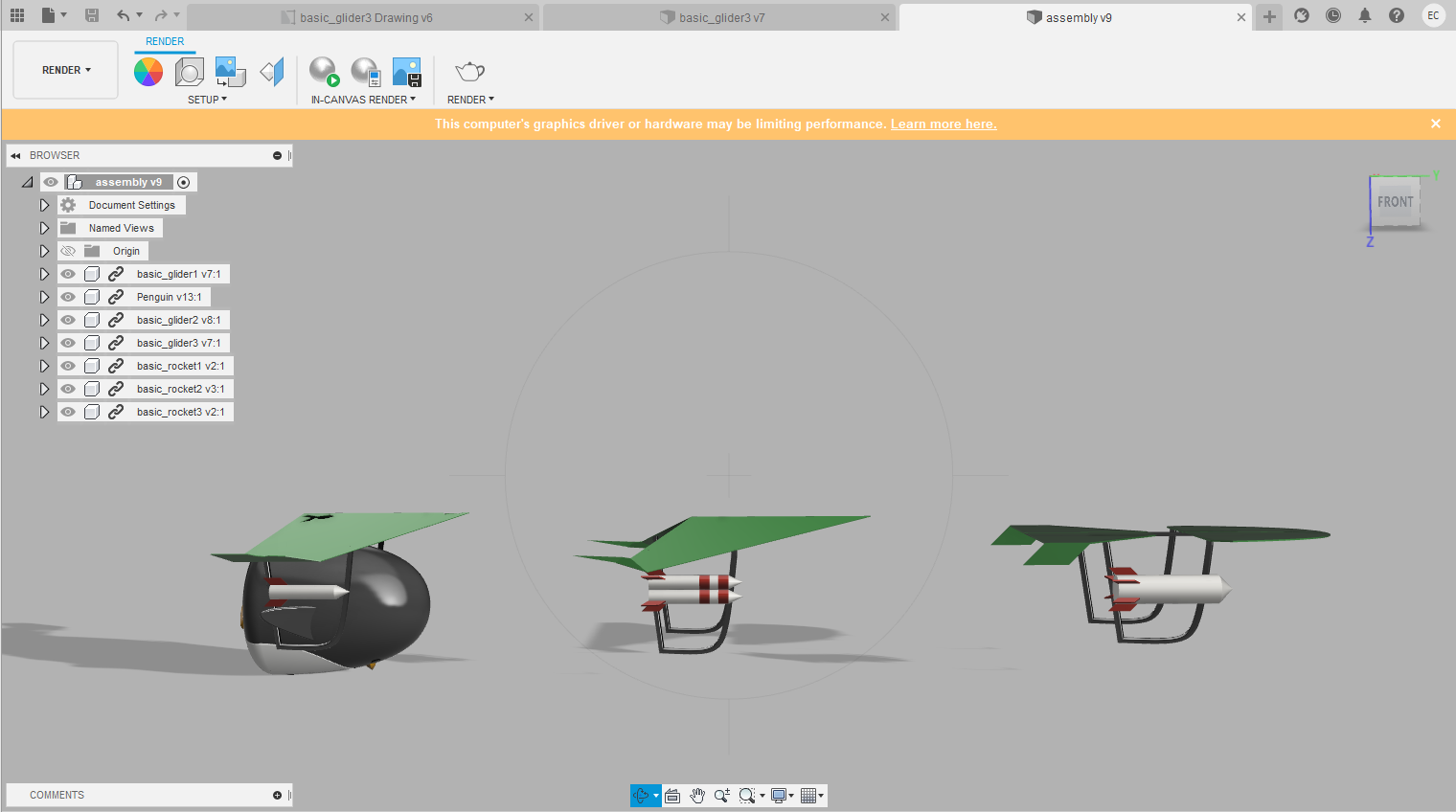Image resolution: width=1456 pixels, height=812 pixels.
Task: Open the Grid and Snaps dropdown
Action: pyautogui.click(x=811, y=795)
